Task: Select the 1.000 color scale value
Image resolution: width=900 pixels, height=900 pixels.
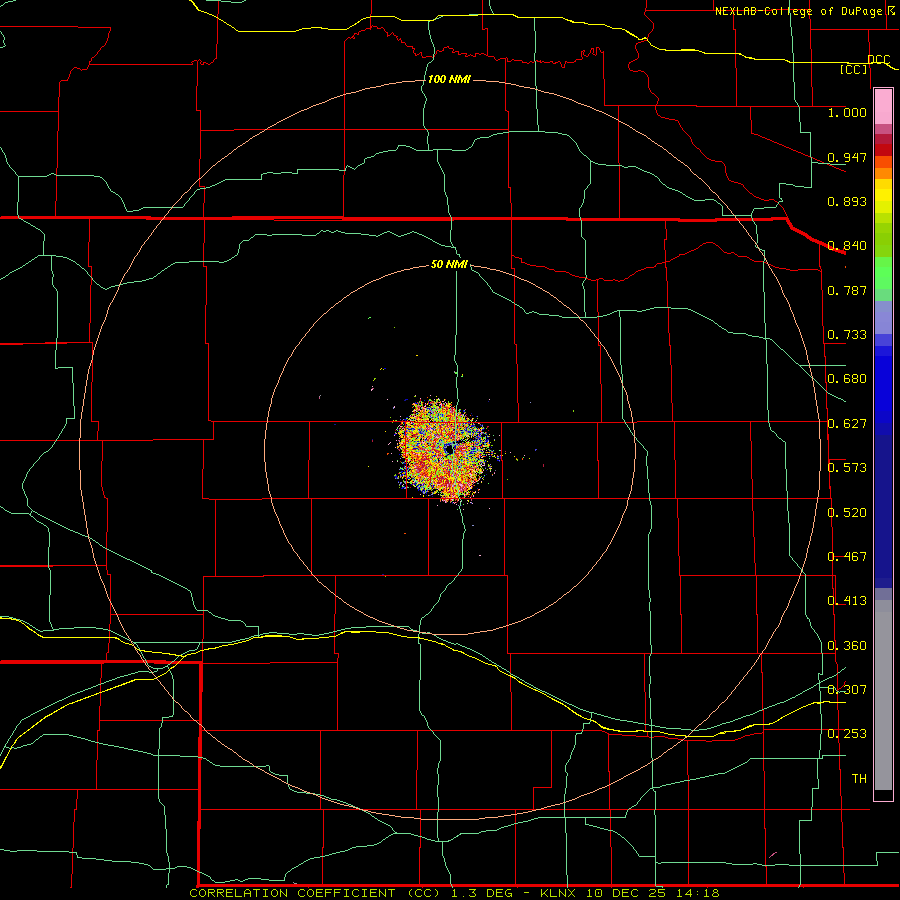Action: click(x=847, y=112)
